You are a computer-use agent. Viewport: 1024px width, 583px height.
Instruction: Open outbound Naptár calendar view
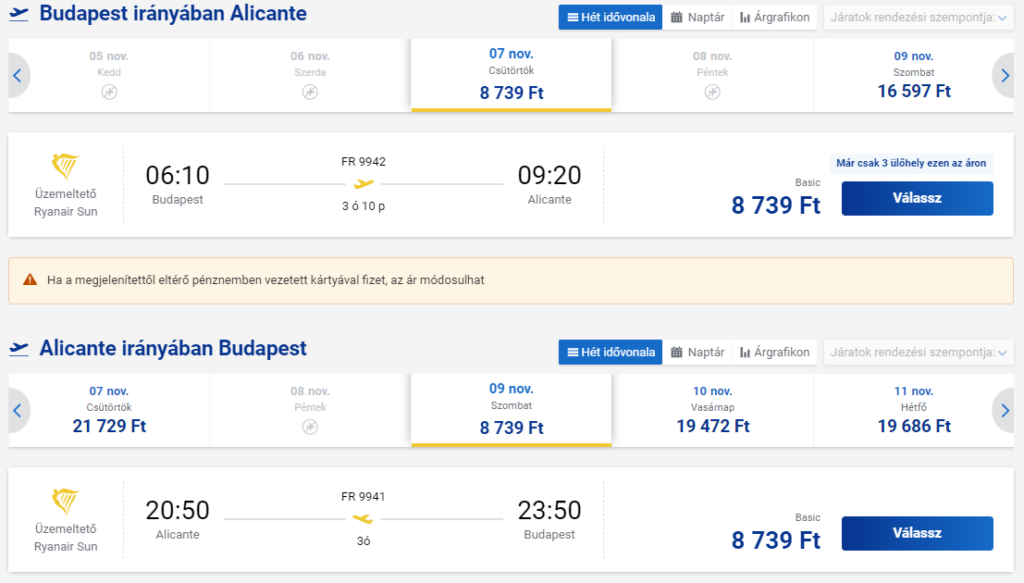[697, 17]
